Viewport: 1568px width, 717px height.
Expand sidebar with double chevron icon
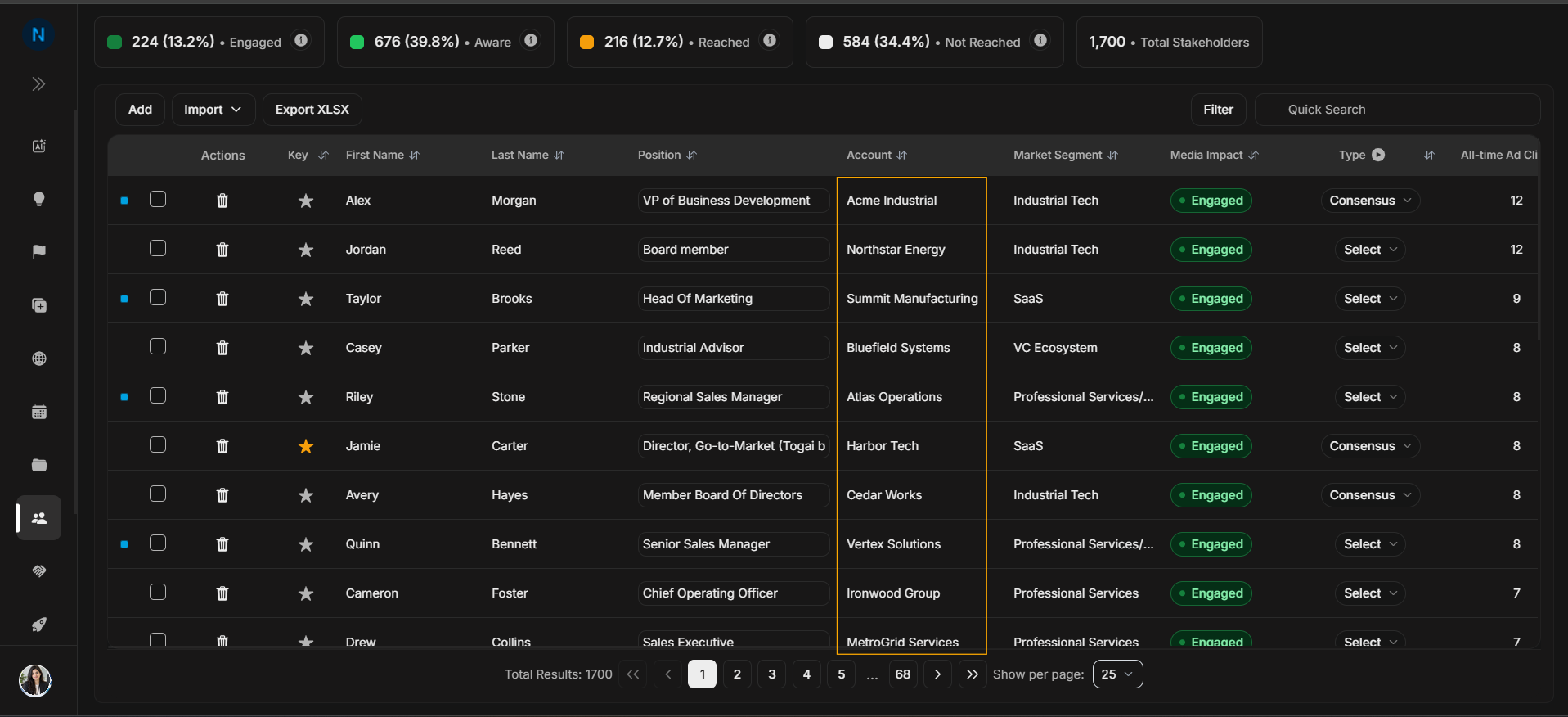[38, 83]
